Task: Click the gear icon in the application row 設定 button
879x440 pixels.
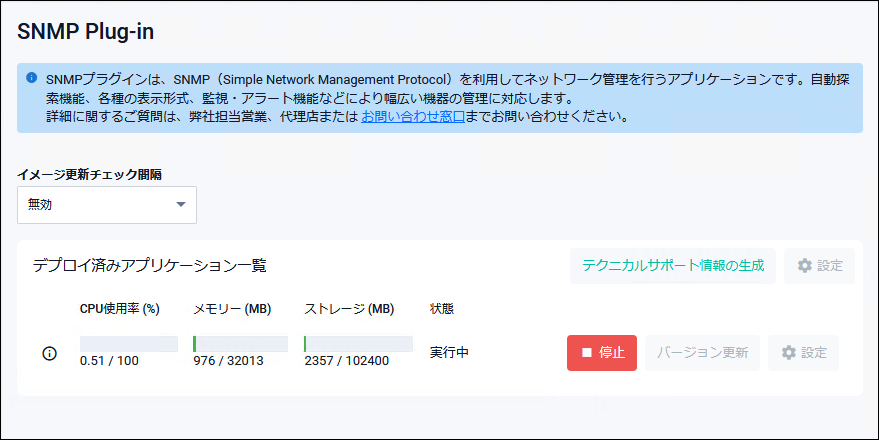Action: click(788, 353)
